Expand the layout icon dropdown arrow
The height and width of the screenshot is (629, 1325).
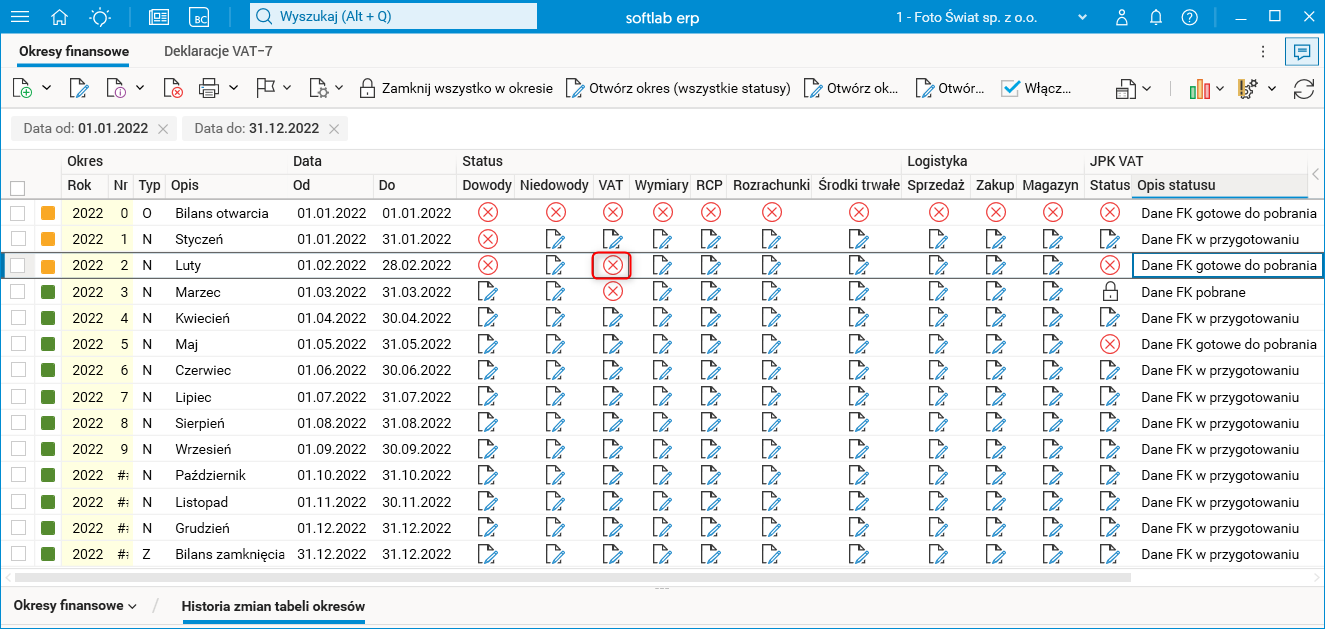click(x=1147, y=88)
